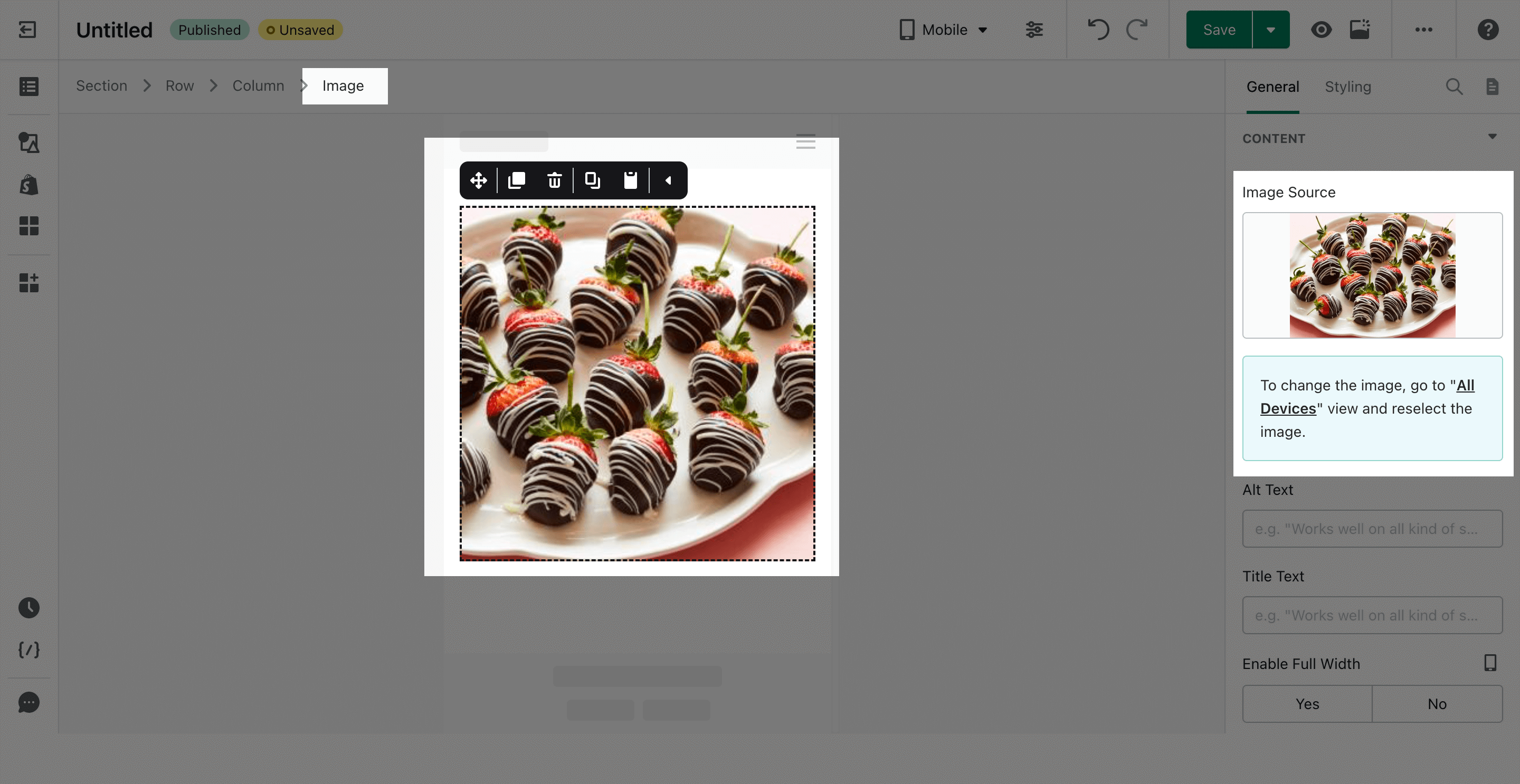Open the Mobile device view dropdown
This screenshot has width=1520, height=784.
[x=944, y=30]
